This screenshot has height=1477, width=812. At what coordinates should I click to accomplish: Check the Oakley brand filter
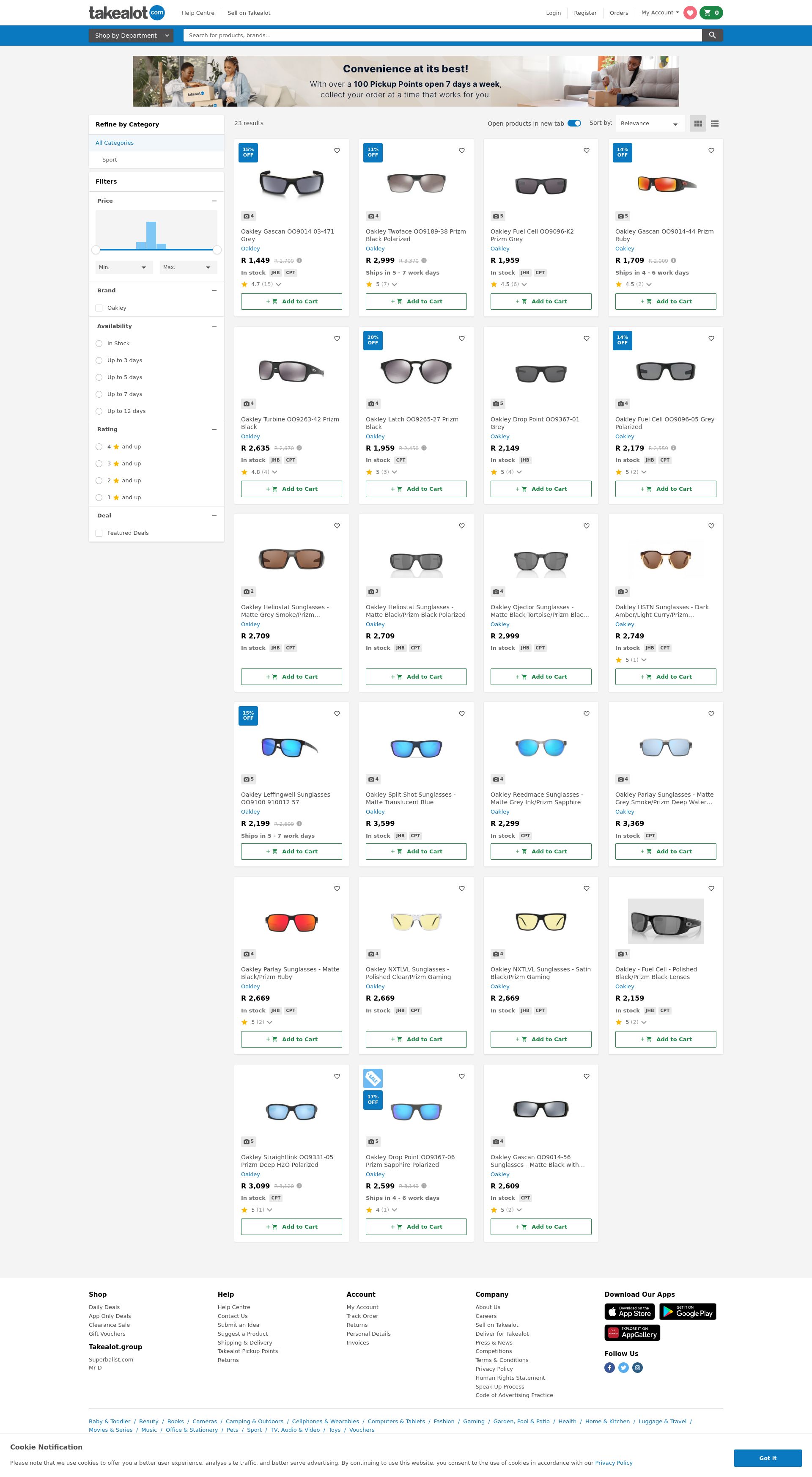99,308
